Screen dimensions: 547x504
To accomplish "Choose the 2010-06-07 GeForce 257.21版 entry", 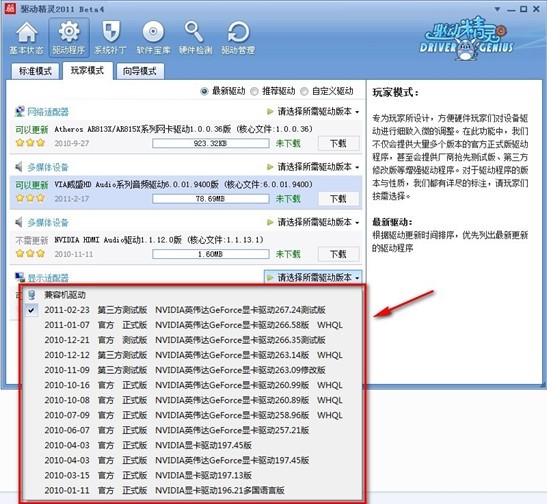I will click(192, 430).
